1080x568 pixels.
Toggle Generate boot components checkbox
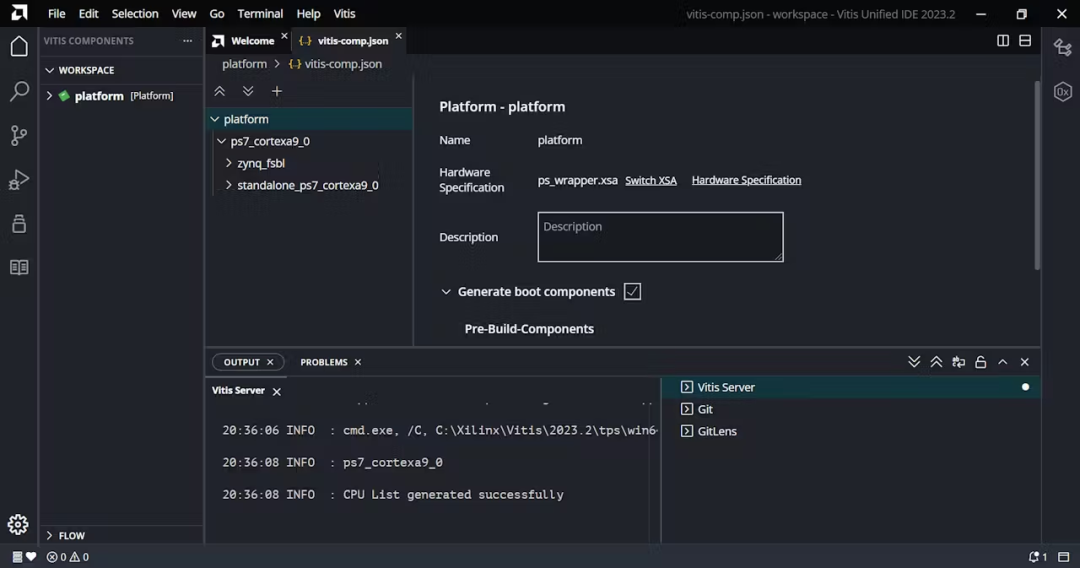(632, 291)
